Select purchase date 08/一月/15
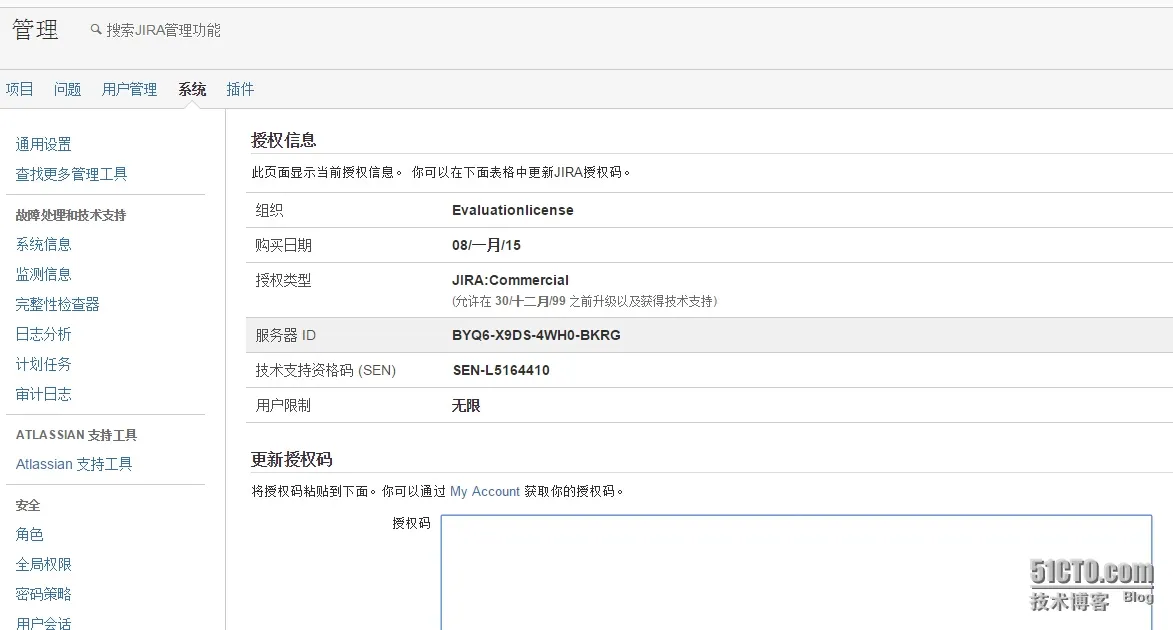The image size is (1173, 630). pyautogui.click(x=486, y=245)
